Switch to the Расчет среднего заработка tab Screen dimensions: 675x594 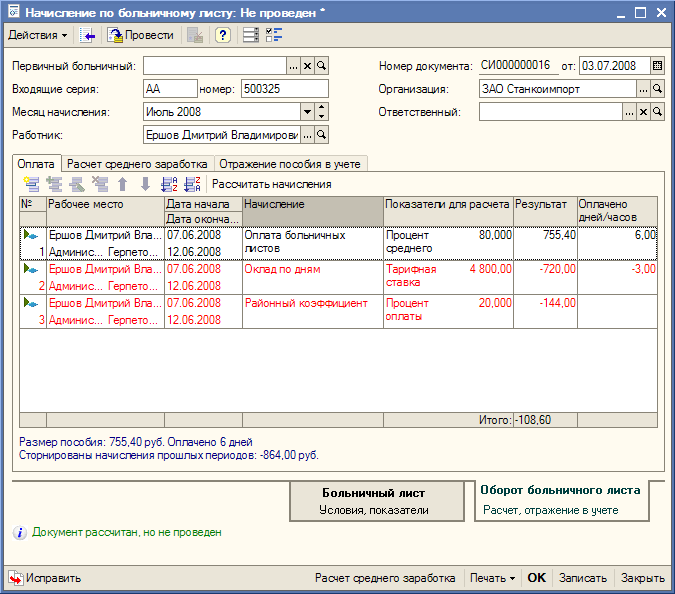[x=137, y=163]
